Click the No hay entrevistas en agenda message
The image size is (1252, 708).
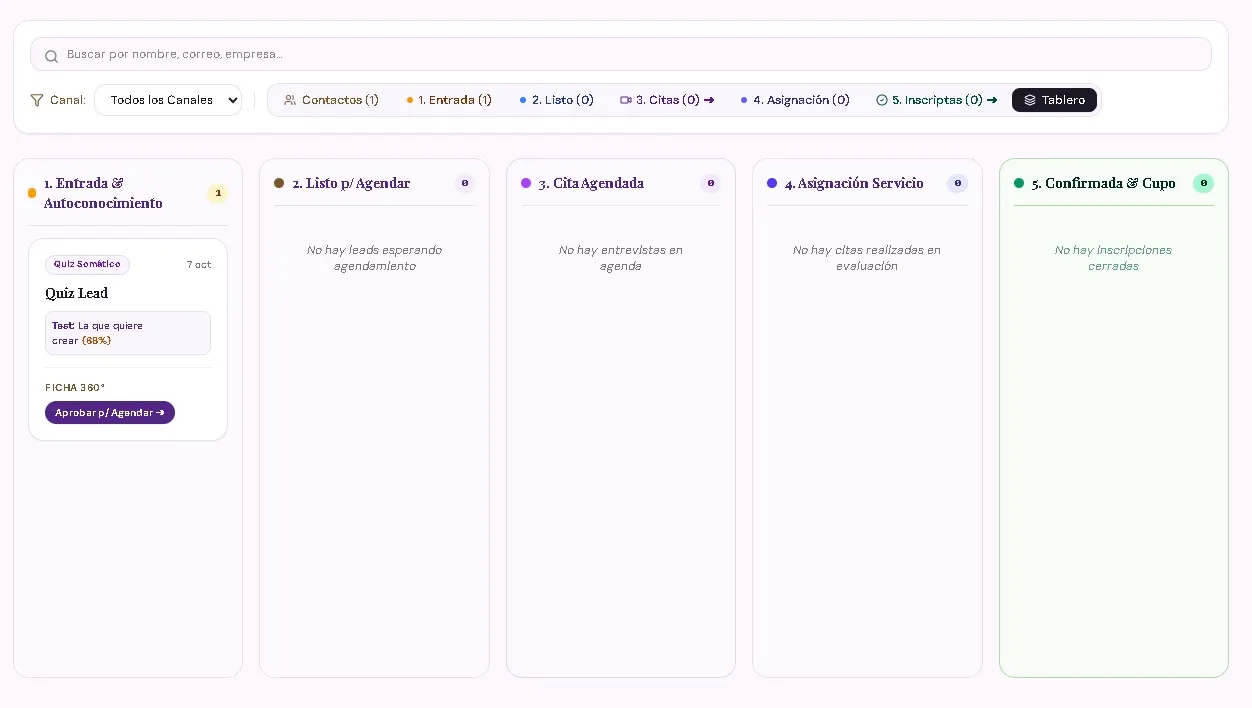(x=621, y=258)
